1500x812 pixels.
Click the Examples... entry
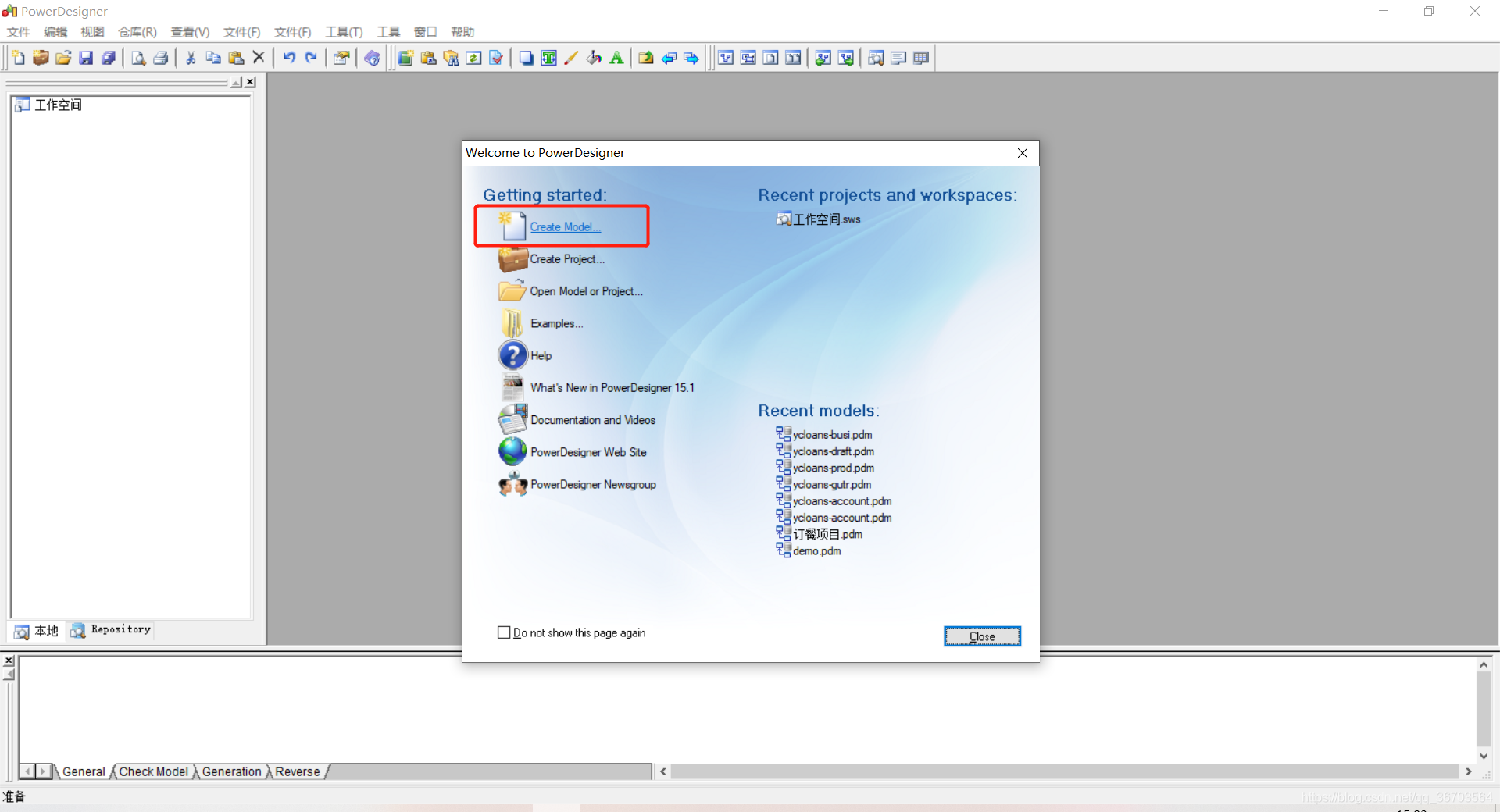pos(556,323)
